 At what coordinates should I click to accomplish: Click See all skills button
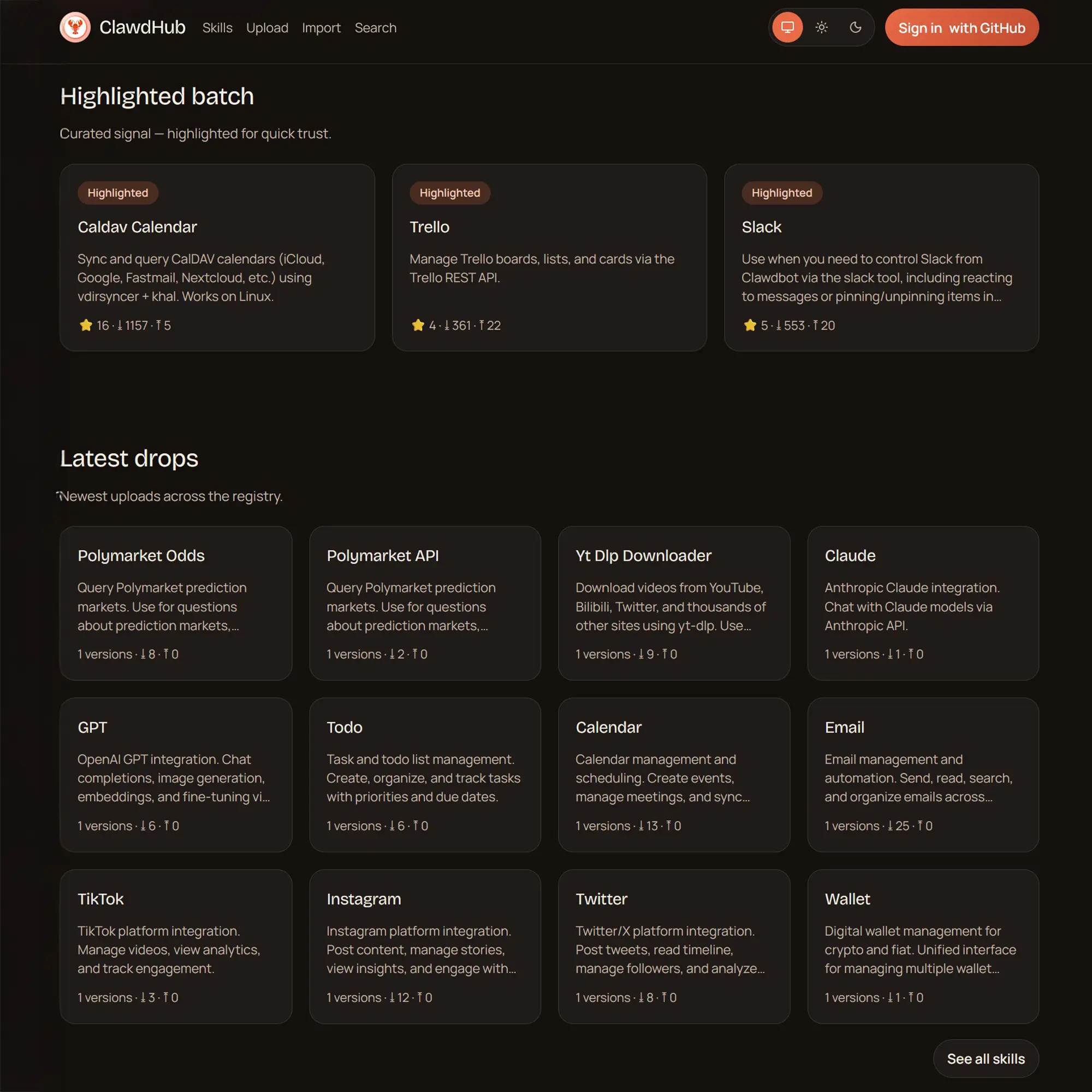985,1059
